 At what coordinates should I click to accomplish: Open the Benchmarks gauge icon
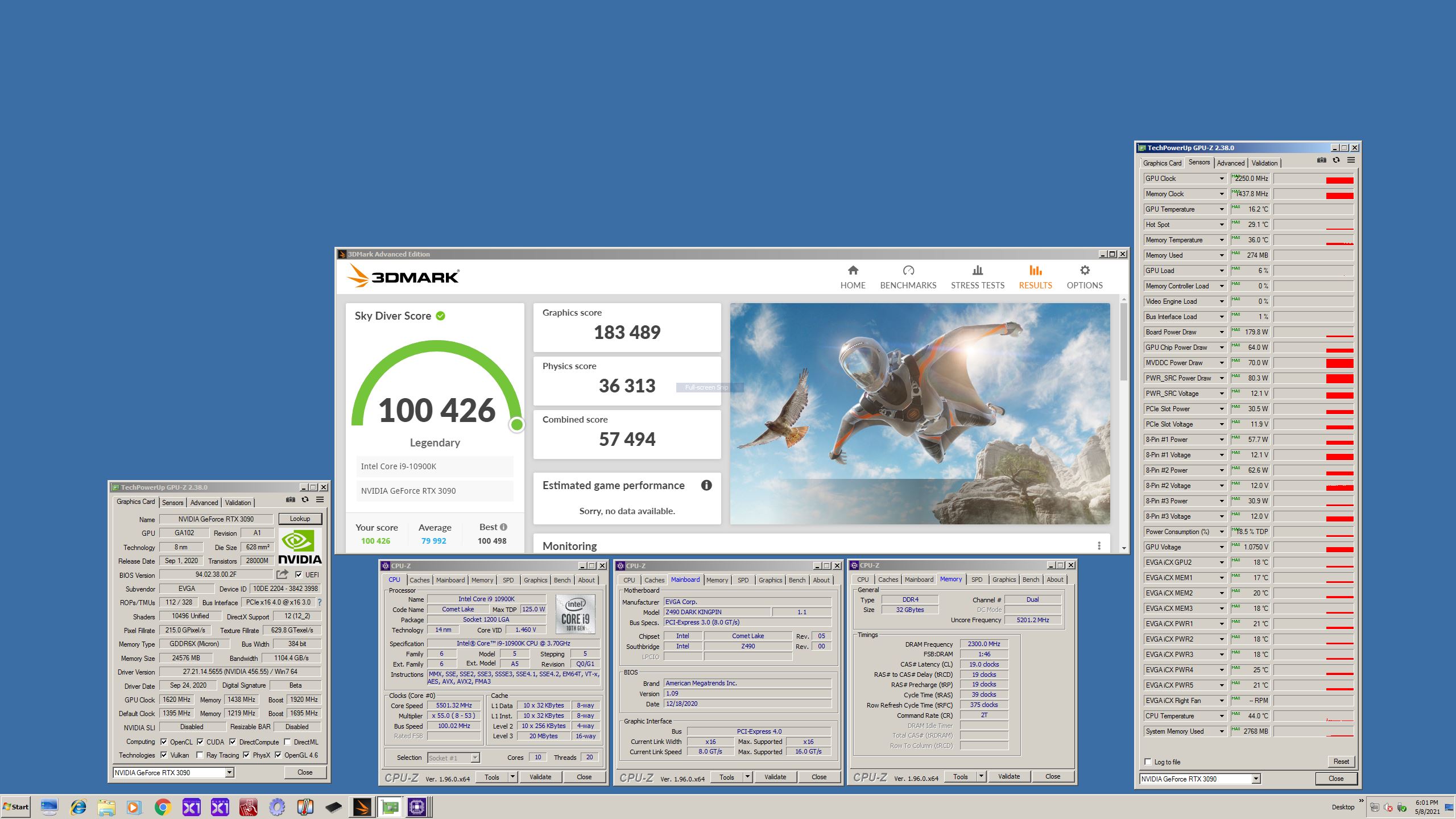pyautogui.click(x=908, y=271)
